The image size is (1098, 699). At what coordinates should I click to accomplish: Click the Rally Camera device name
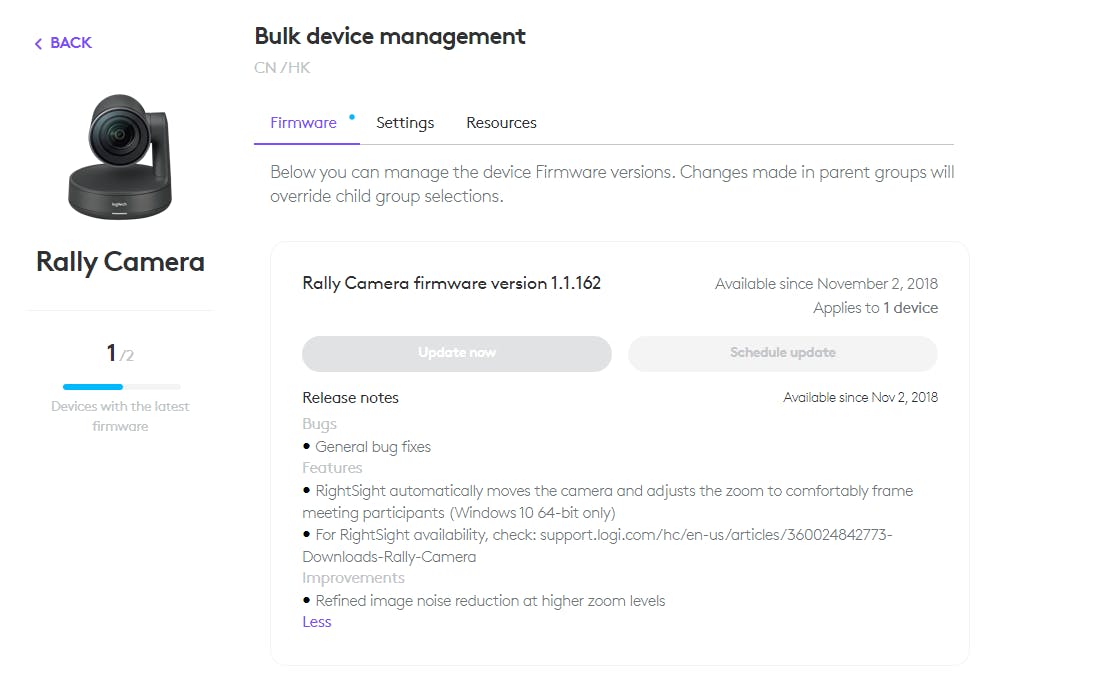(x=120, y=262)
